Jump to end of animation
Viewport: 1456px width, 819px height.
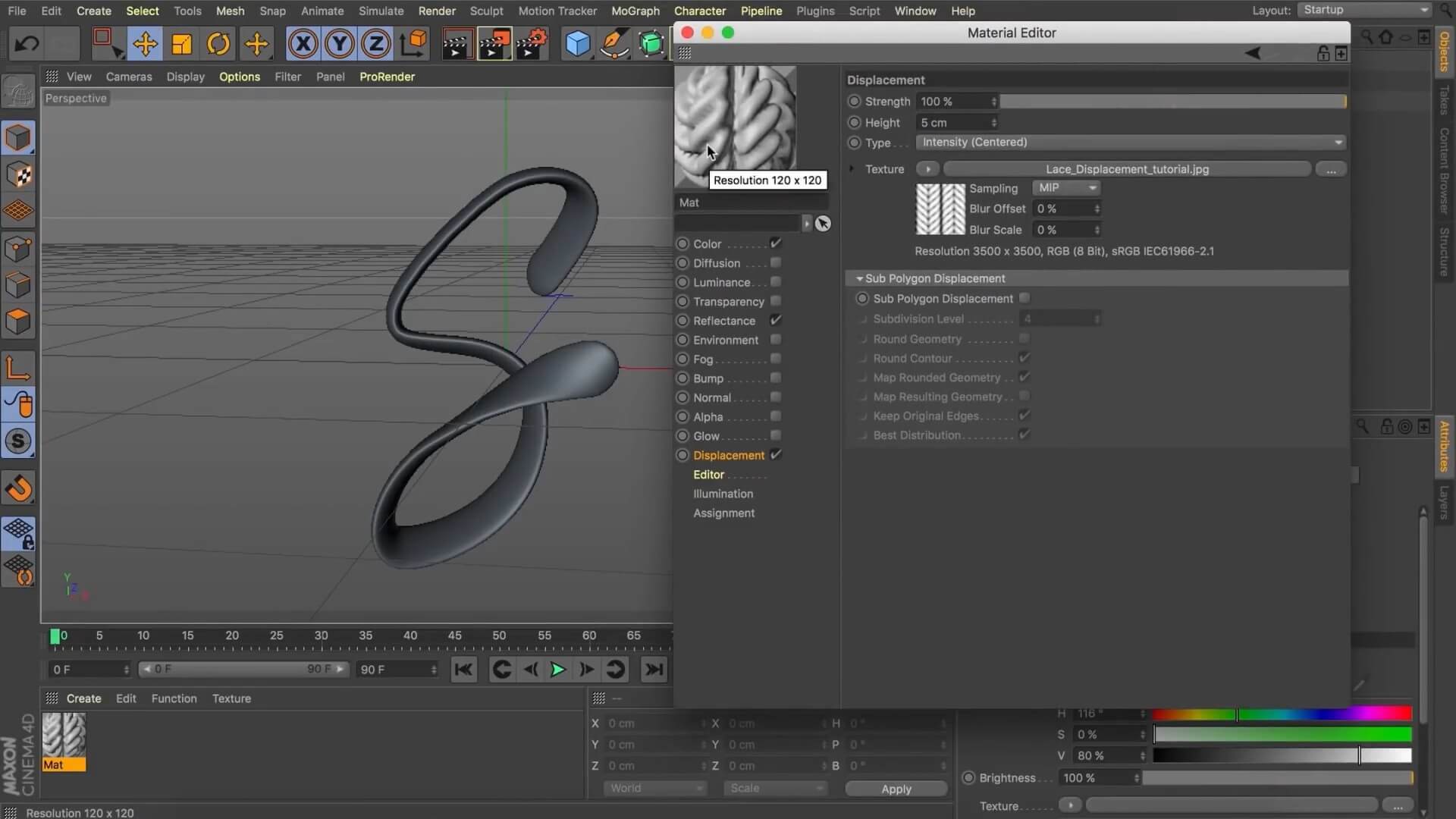coord(654,670)
